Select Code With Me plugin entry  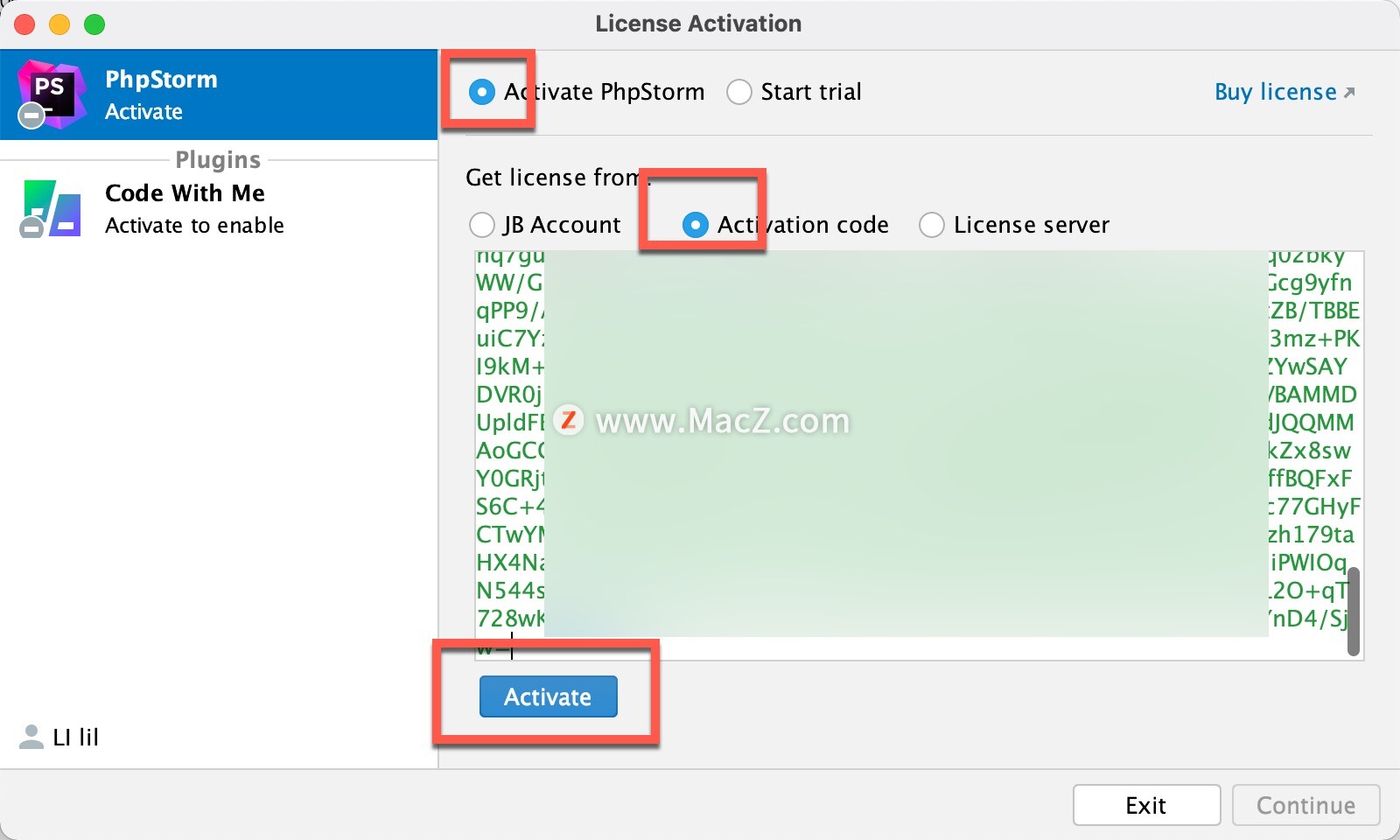click(x=219, y=208)
